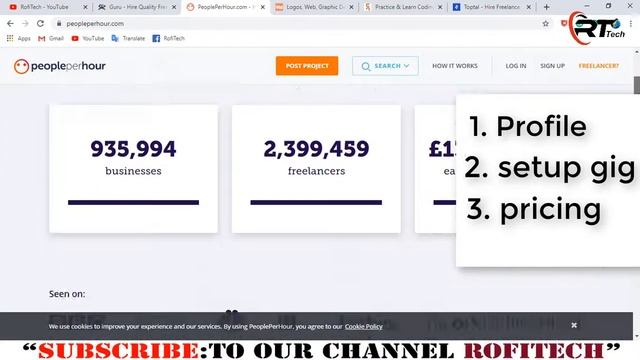Open the Gmail bookmark
This screenshot has height=360, width=640.
[51, 38]
